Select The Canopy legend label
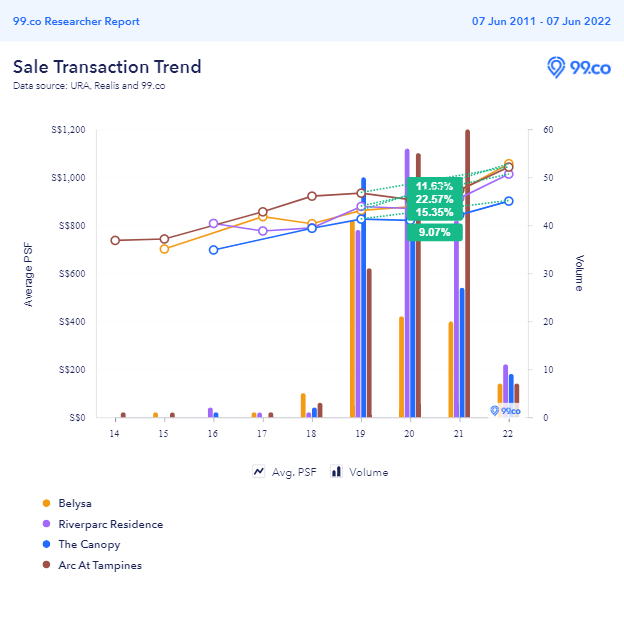The height and width of the screenshot is (640, 624). point(89,544)
